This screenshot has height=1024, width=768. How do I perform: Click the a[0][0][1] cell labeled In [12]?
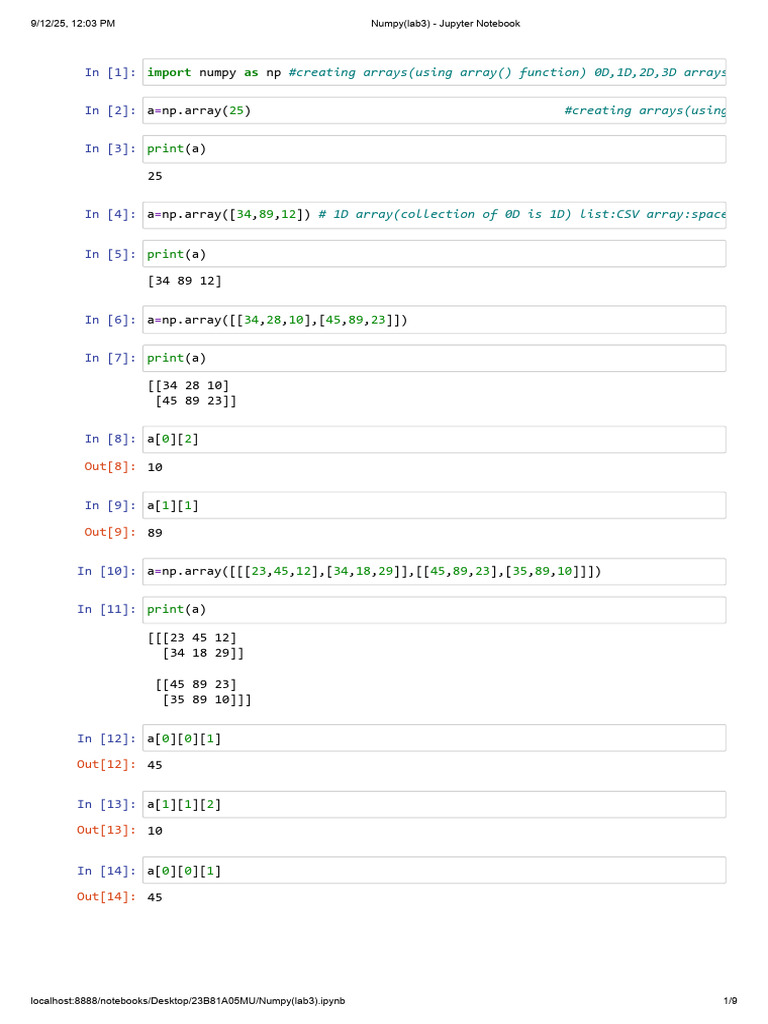(x=434, y=739)
